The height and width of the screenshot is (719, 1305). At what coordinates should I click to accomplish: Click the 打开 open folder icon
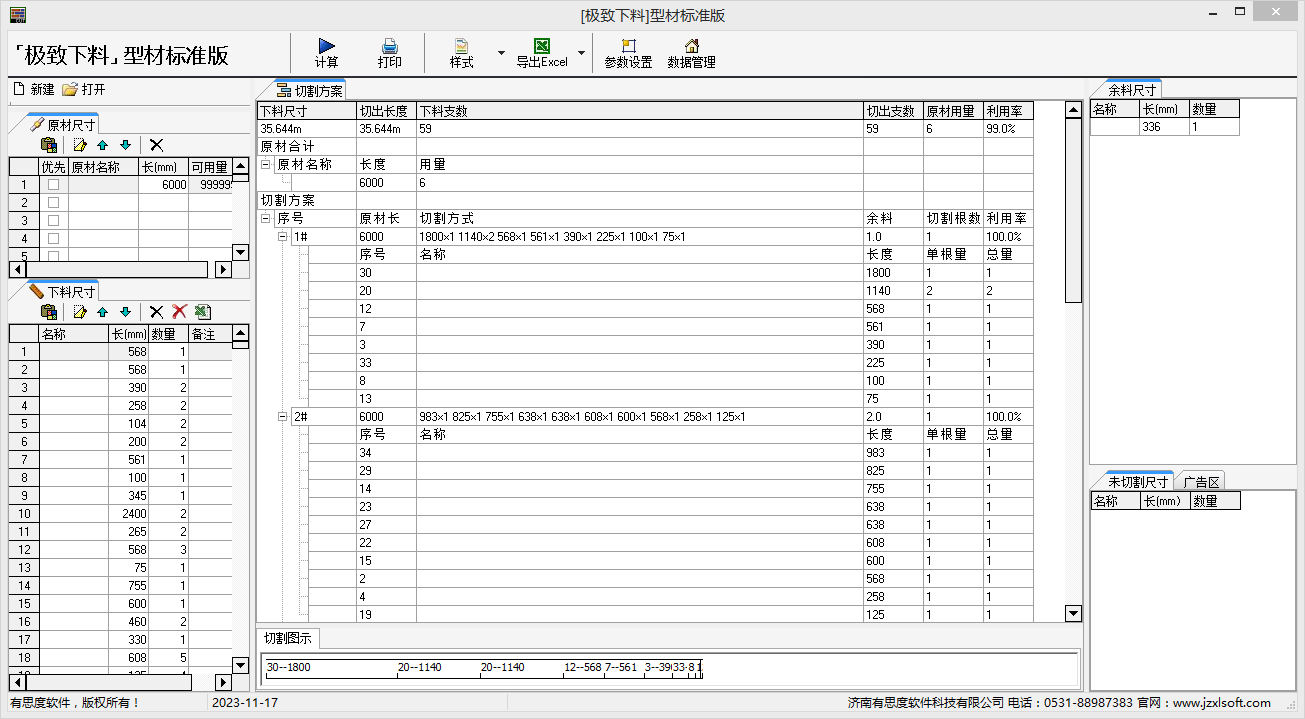tap(70, 89)
